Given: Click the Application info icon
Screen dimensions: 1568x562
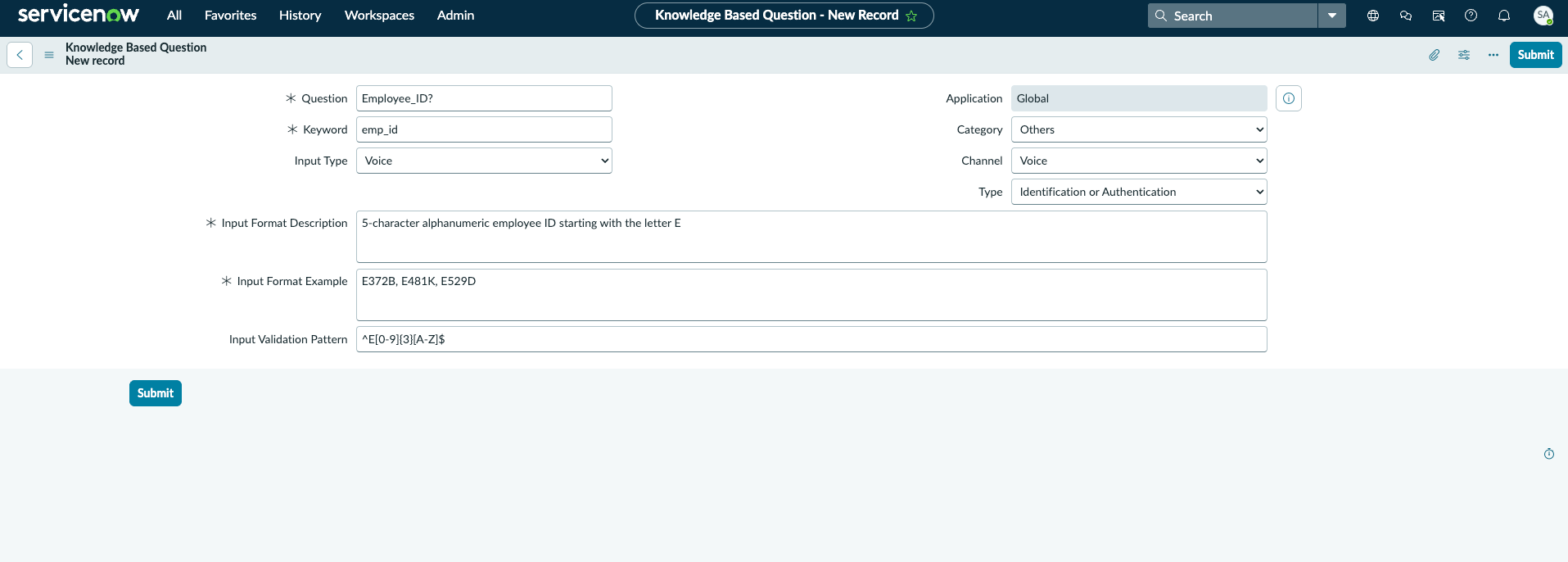Looking at the screenshot, I should point(1289,98).
